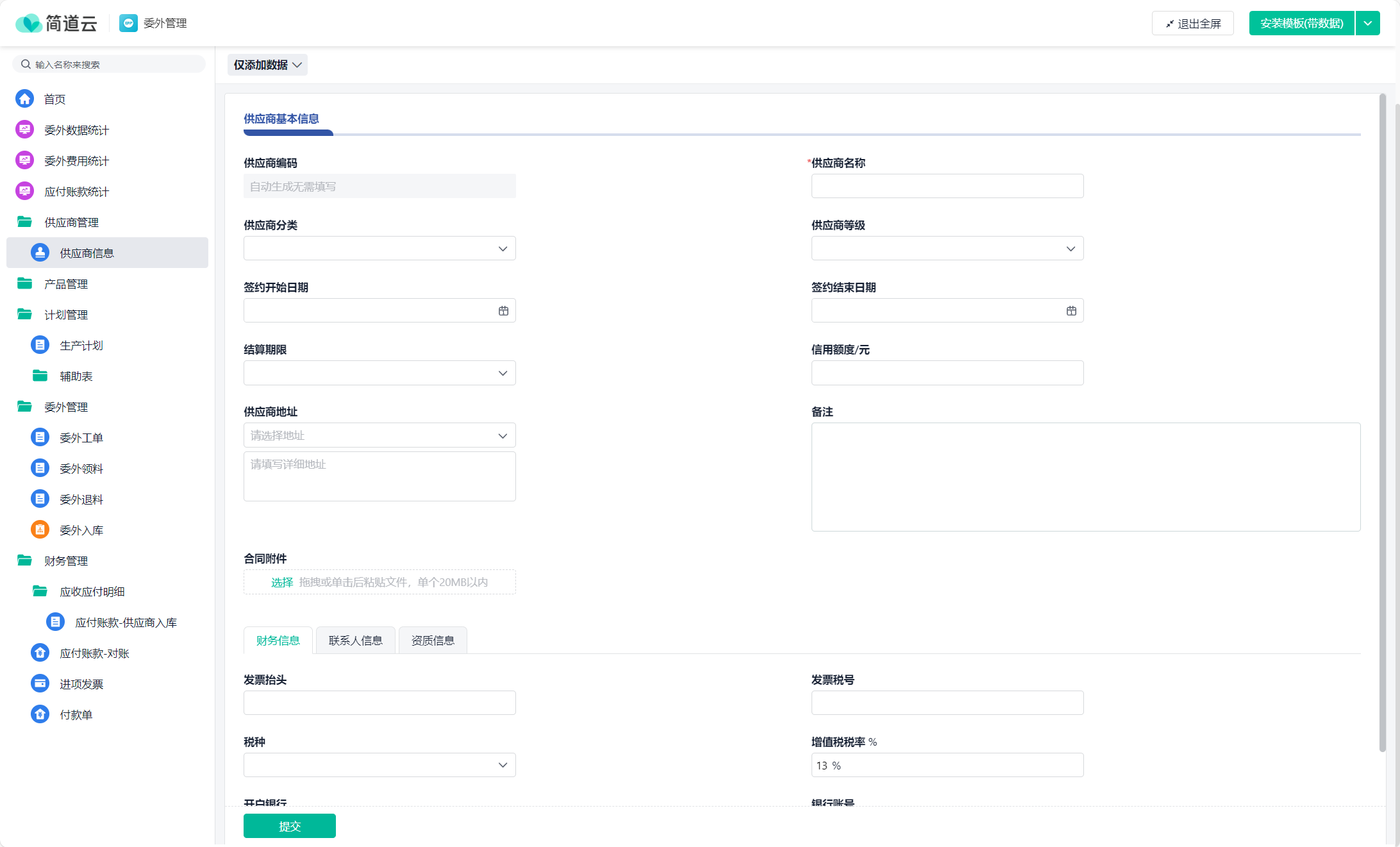Expand the install template arrow menu
The height and width of the screenshot is (847, 1400).
pos(1367,23)
